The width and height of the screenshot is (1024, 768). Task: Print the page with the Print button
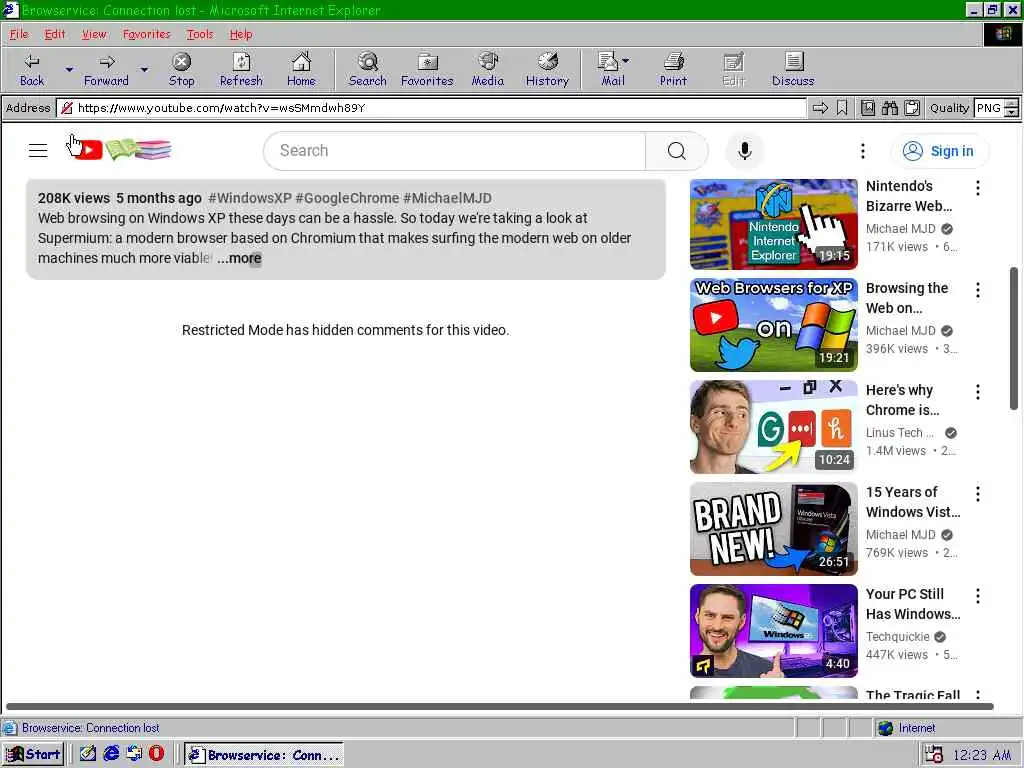tap(673, 70)
